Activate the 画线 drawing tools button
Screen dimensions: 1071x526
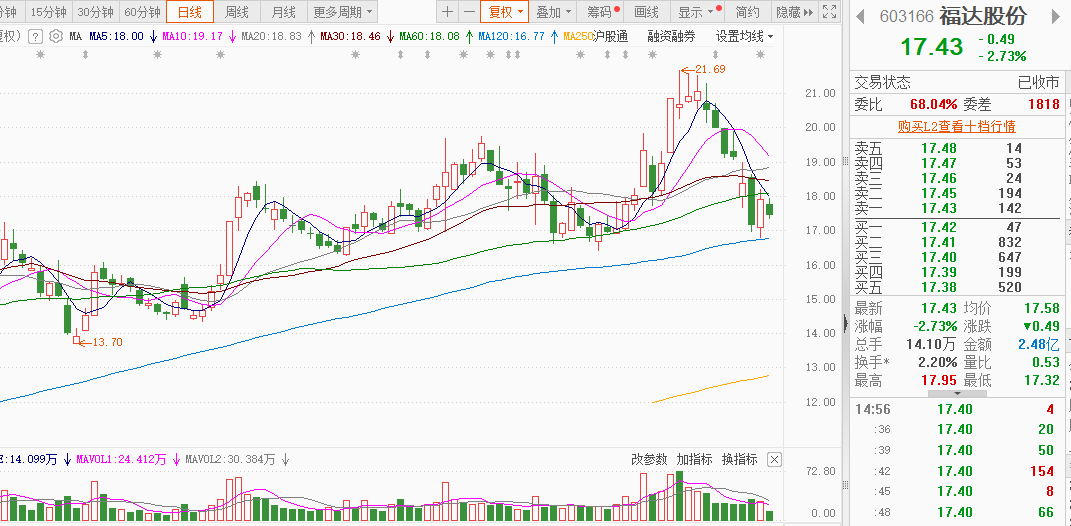tap(646, 12)
